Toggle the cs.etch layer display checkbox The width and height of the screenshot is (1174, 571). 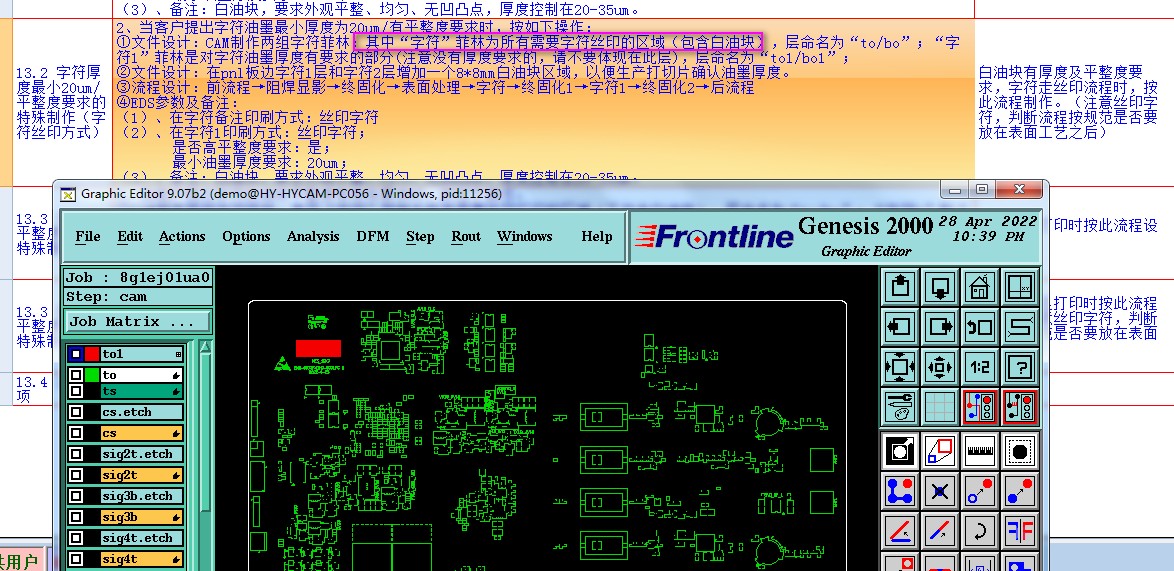76,412
